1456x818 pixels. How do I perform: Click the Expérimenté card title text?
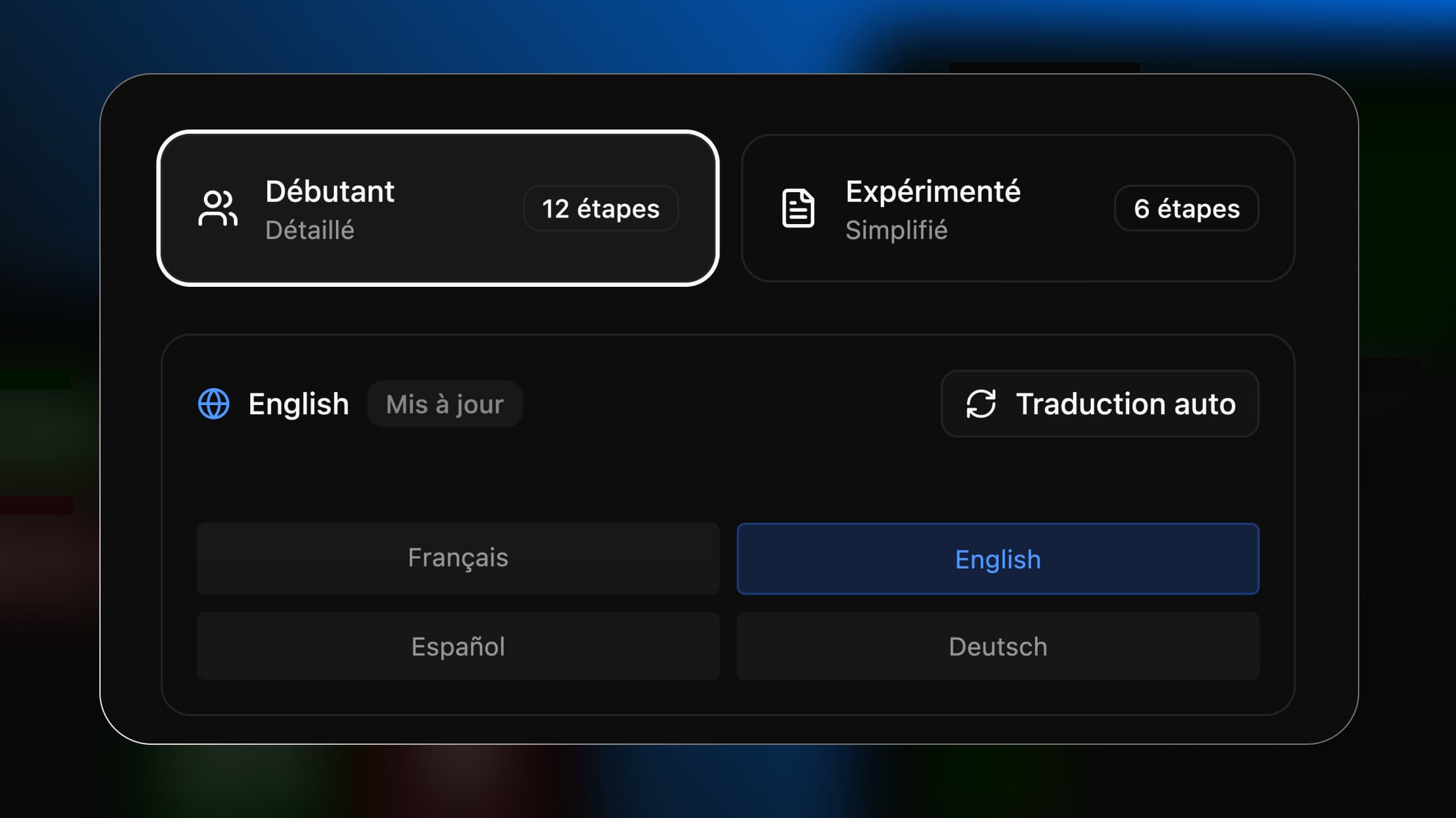pyautogui.click(x=933, y=191)
